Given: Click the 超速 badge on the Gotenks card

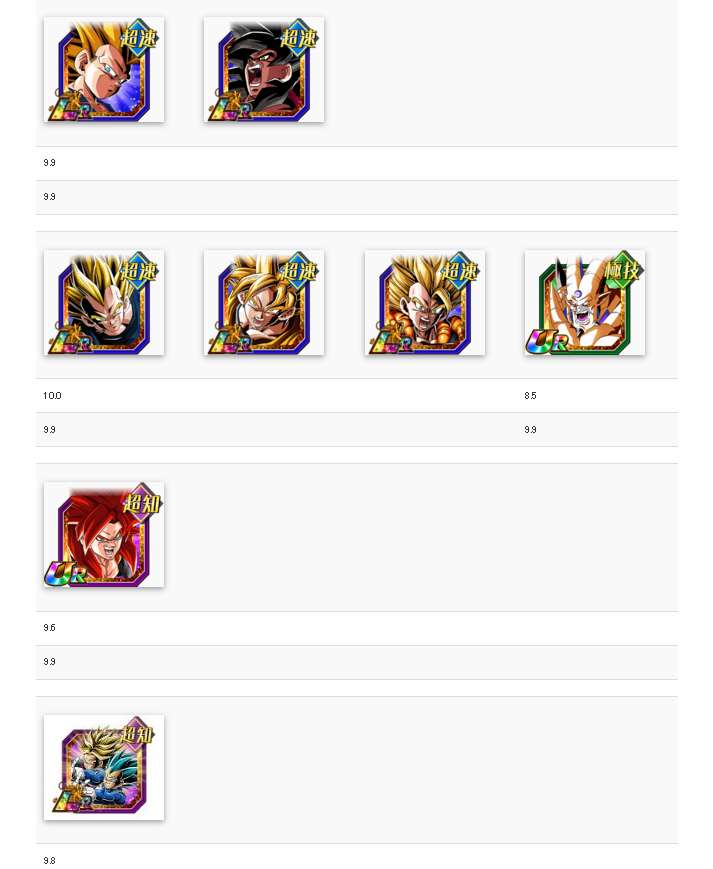Looking at the screenshot, I should coord(459,271).
